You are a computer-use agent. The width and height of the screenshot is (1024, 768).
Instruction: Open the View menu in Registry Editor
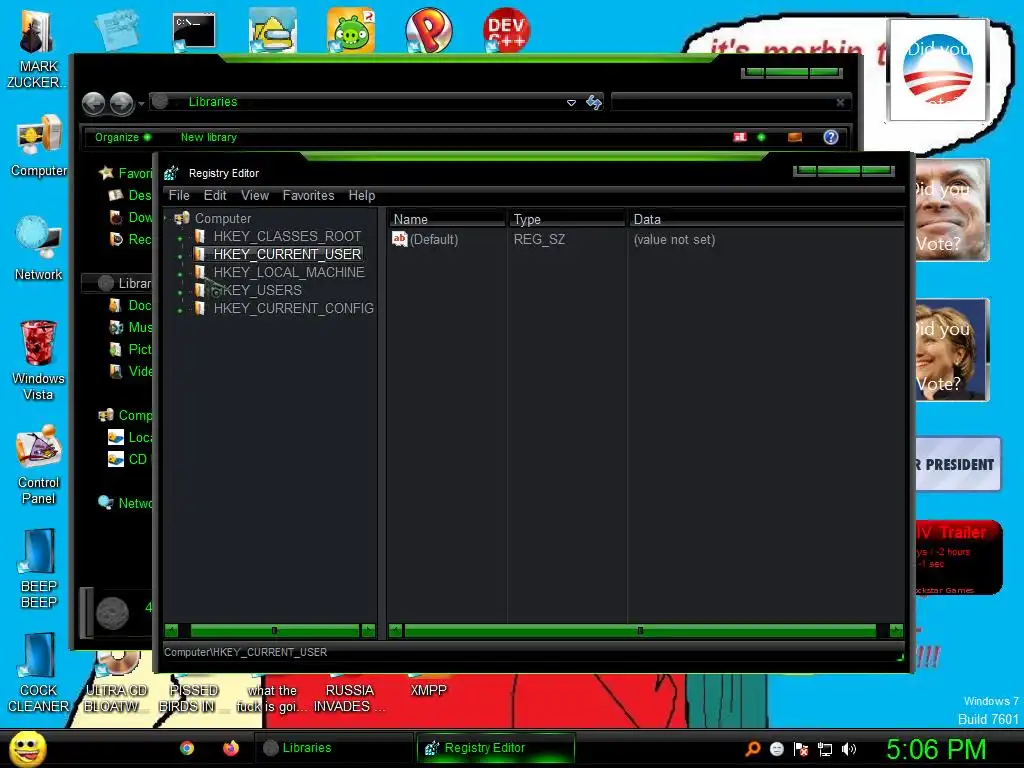click(255, 195)
